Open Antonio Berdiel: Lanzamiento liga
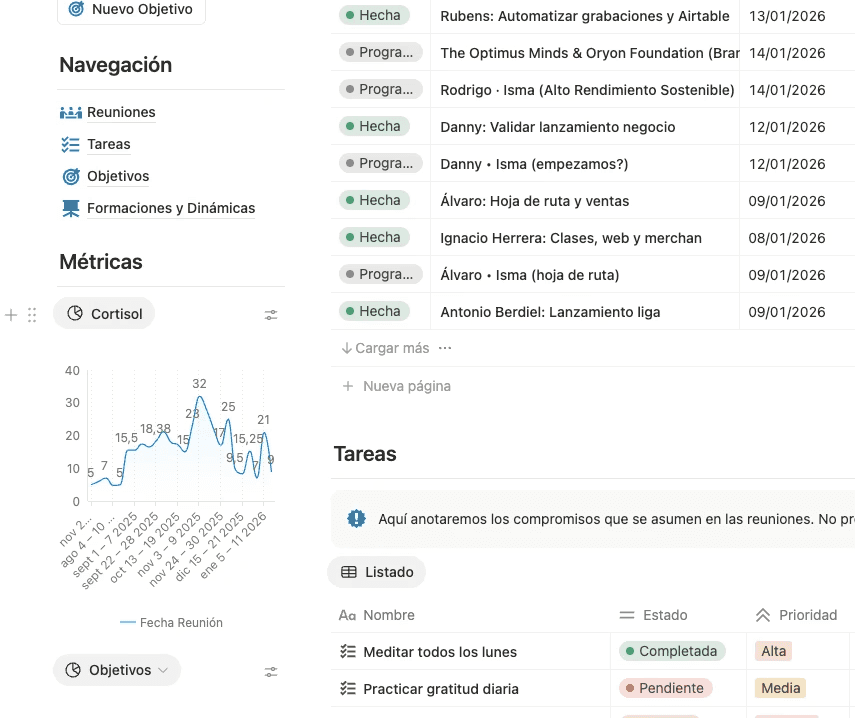The height and width of the screenshot is (718, 855). coord(550,312)
